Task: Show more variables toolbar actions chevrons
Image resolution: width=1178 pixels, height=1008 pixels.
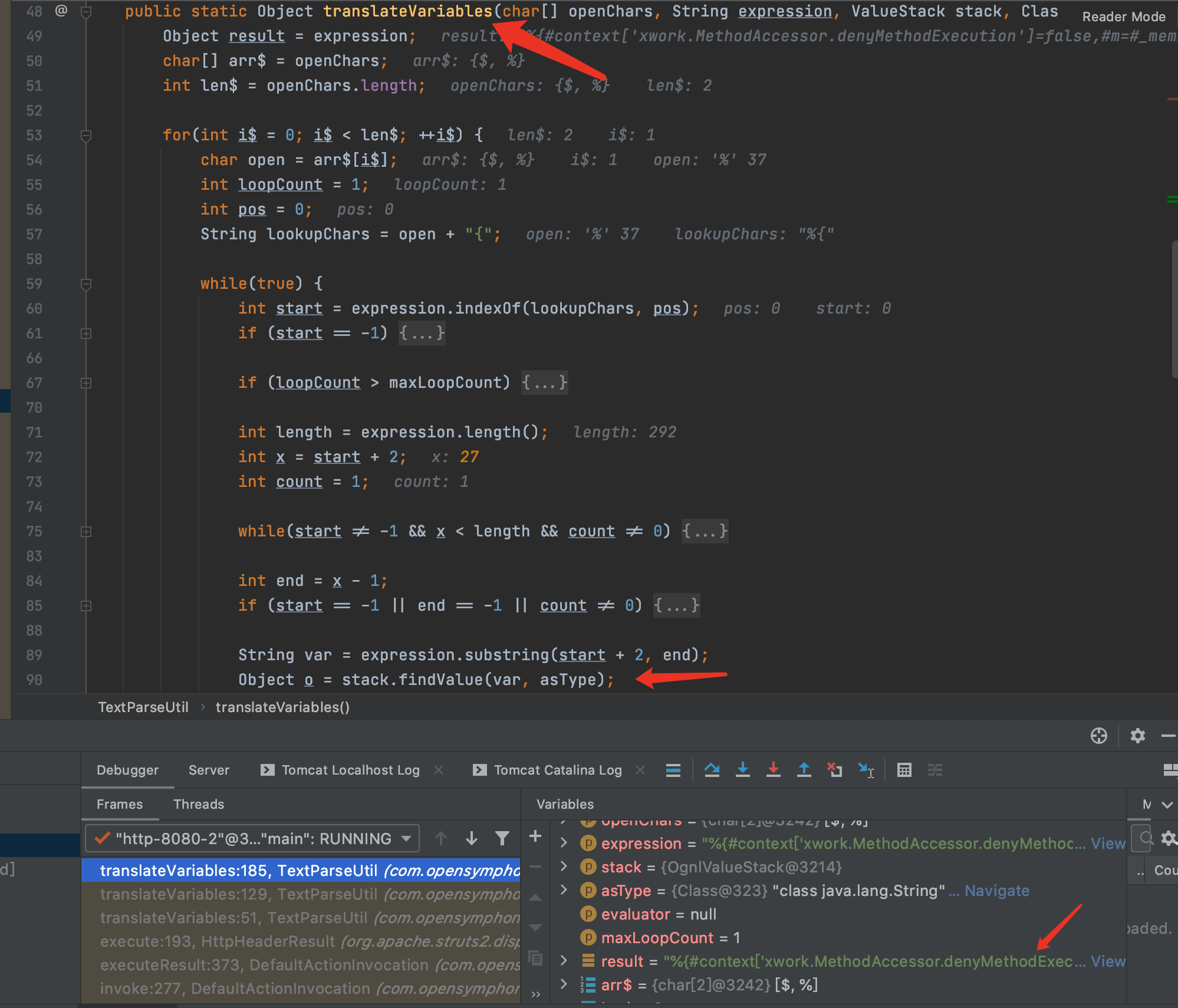Action: tap(535, 994)
